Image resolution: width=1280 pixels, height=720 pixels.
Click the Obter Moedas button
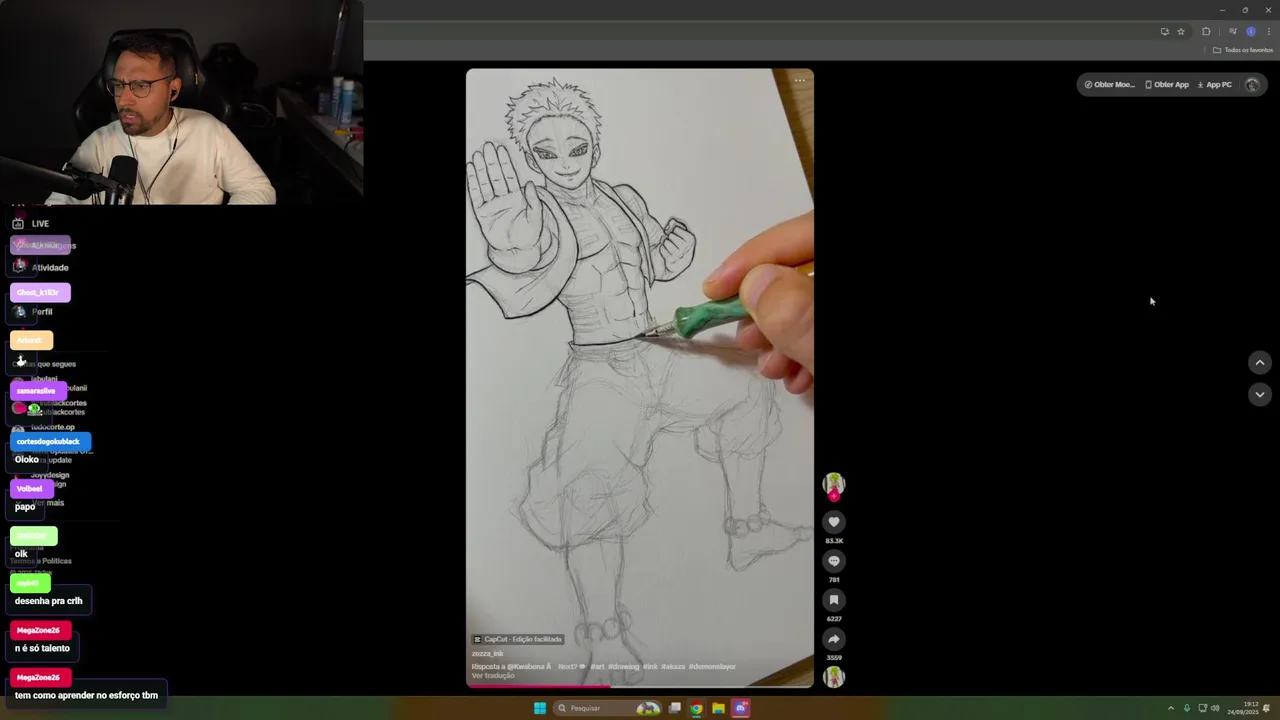(1109, 85)
